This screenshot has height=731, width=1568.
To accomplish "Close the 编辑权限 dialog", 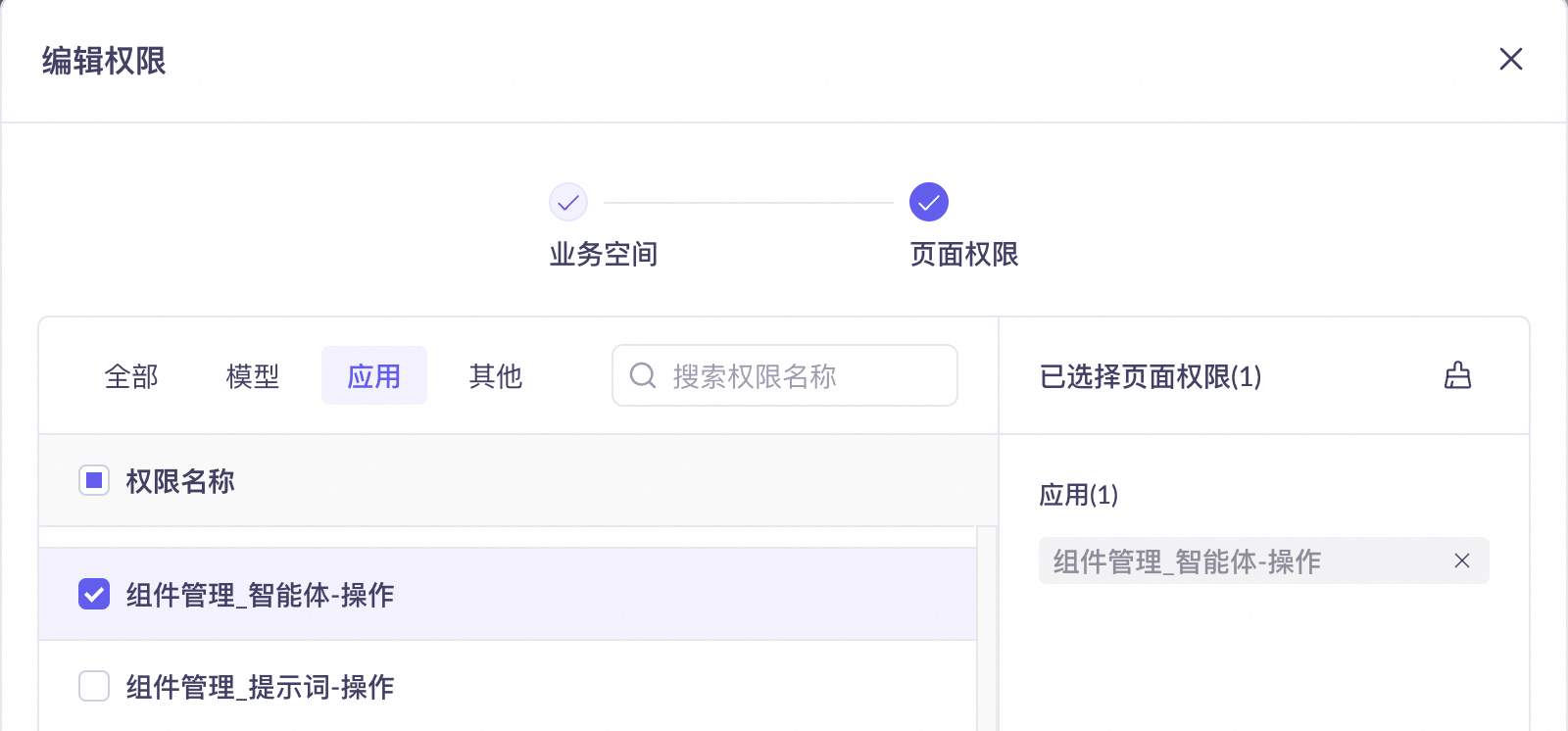I will click(x=1511, y=60).
